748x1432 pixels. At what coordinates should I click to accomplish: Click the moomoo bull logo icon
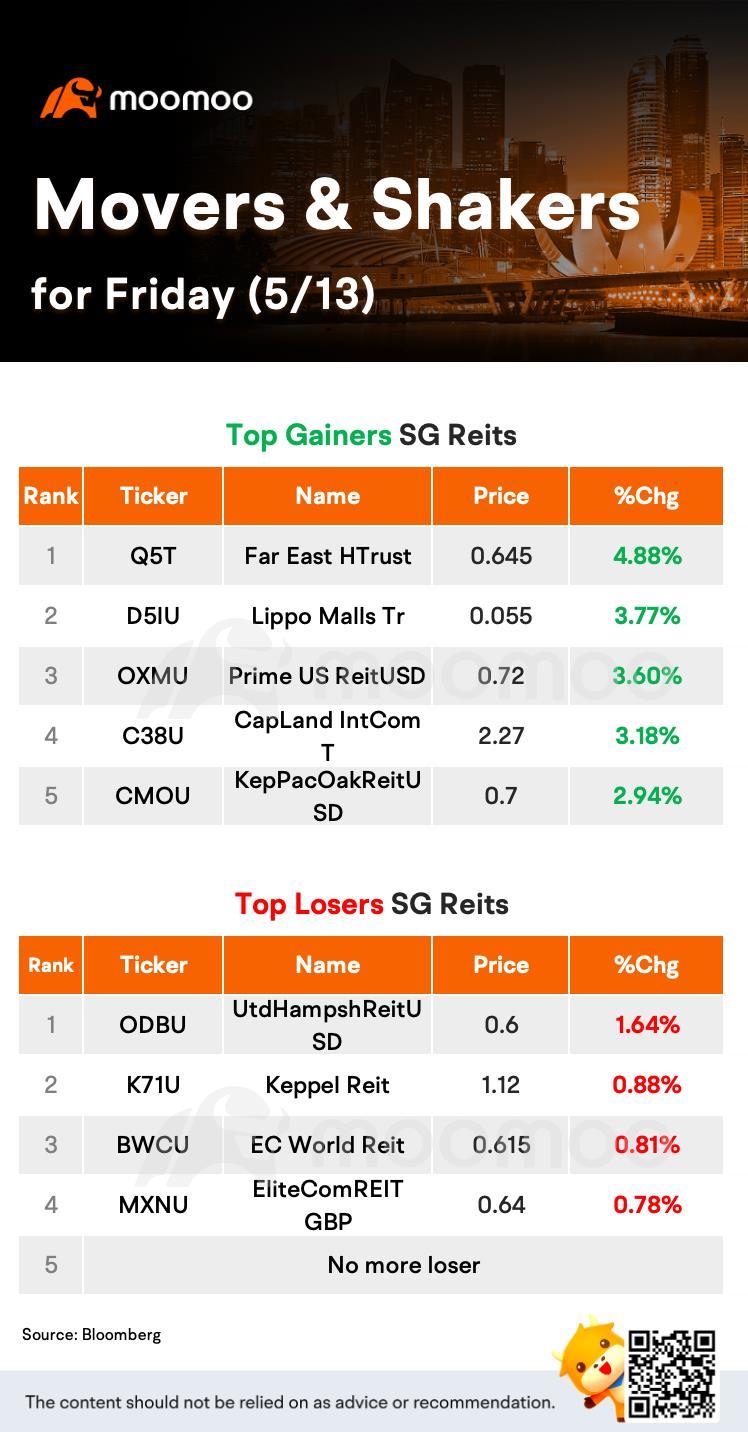tap(70, 99)
